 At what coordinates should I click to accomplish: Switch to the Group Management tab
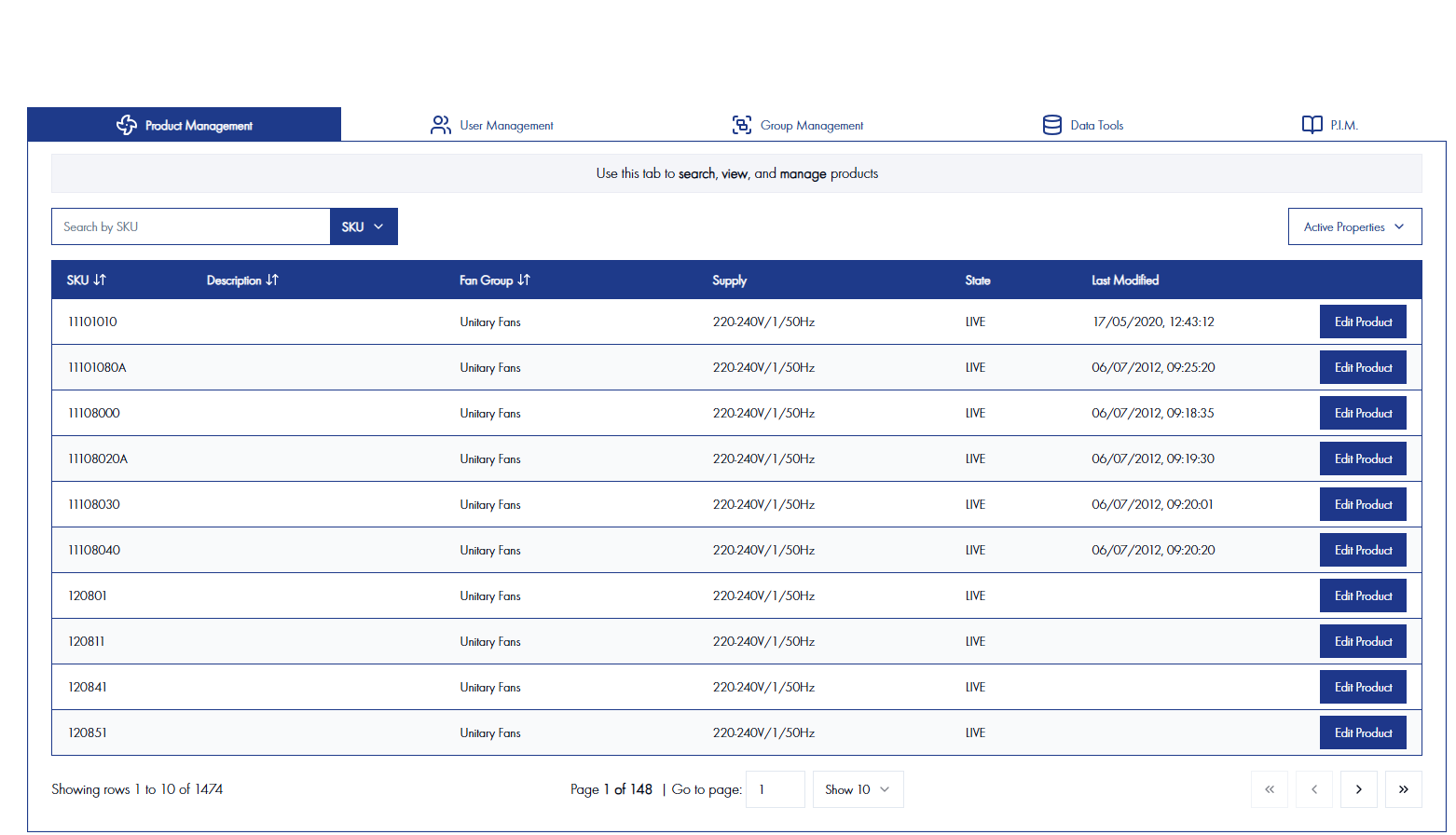tap(798, 125)
